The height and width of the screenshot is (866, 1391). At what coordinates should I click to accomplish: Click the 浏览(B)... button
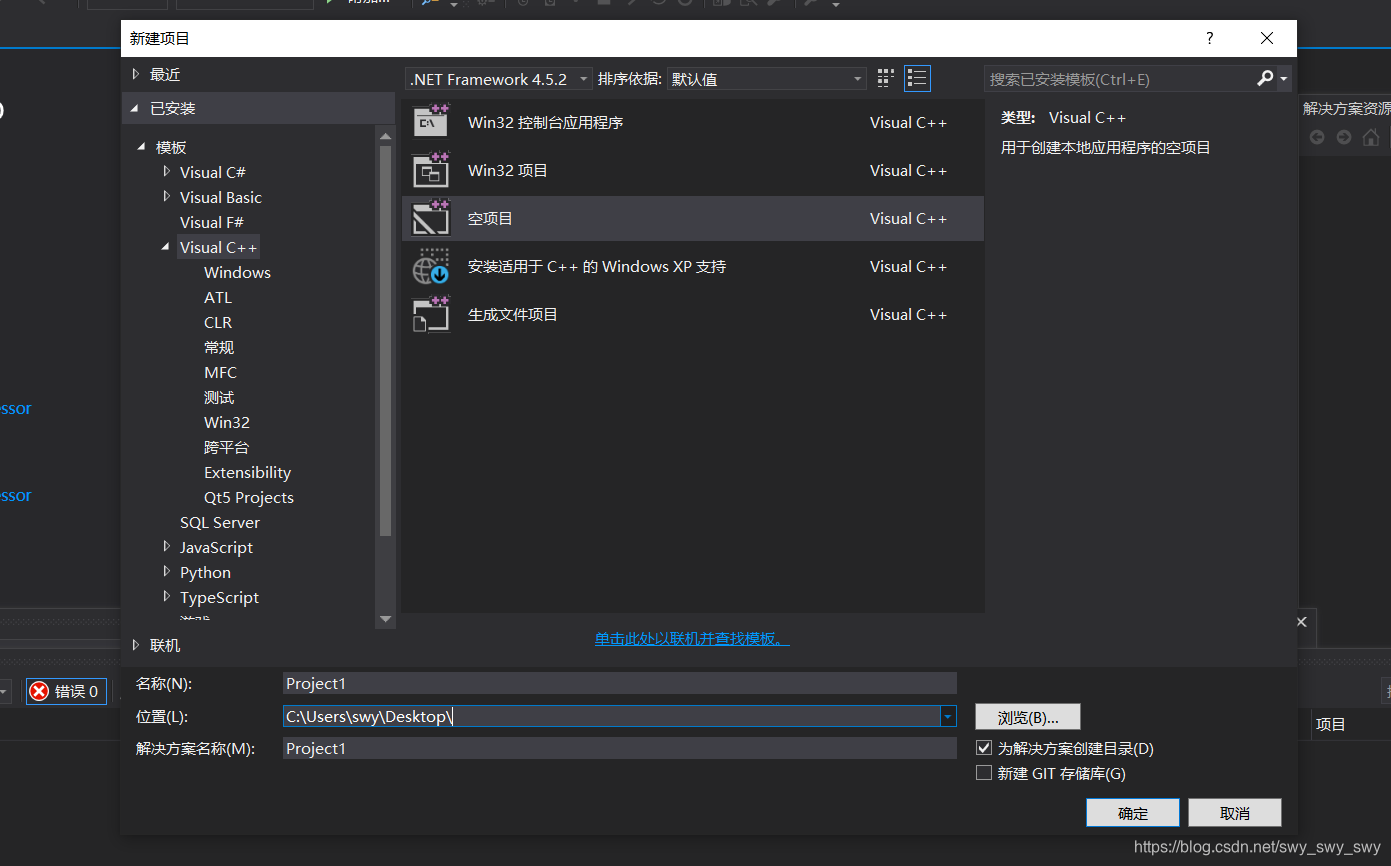[x=1028, y=717]
